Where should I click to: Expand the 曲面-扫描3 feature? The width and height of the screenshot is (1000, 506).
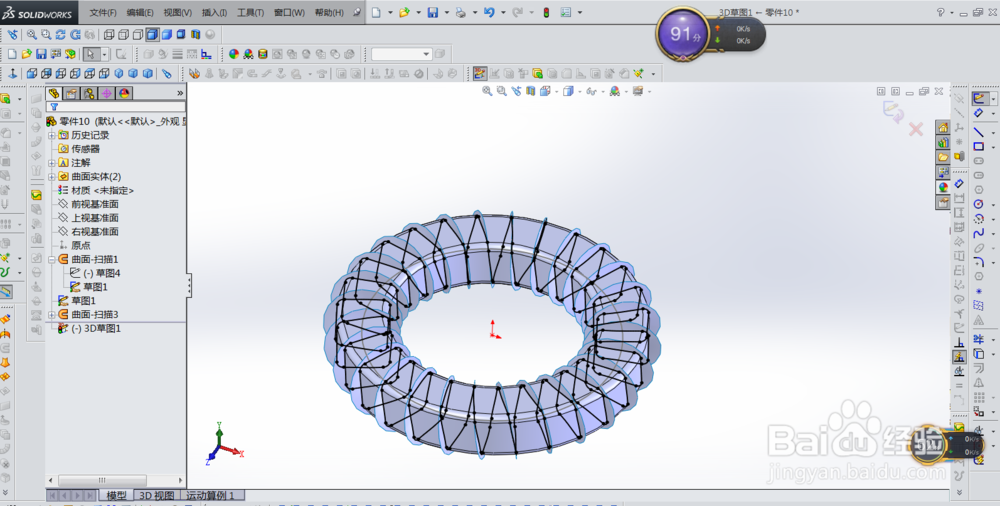52,315
